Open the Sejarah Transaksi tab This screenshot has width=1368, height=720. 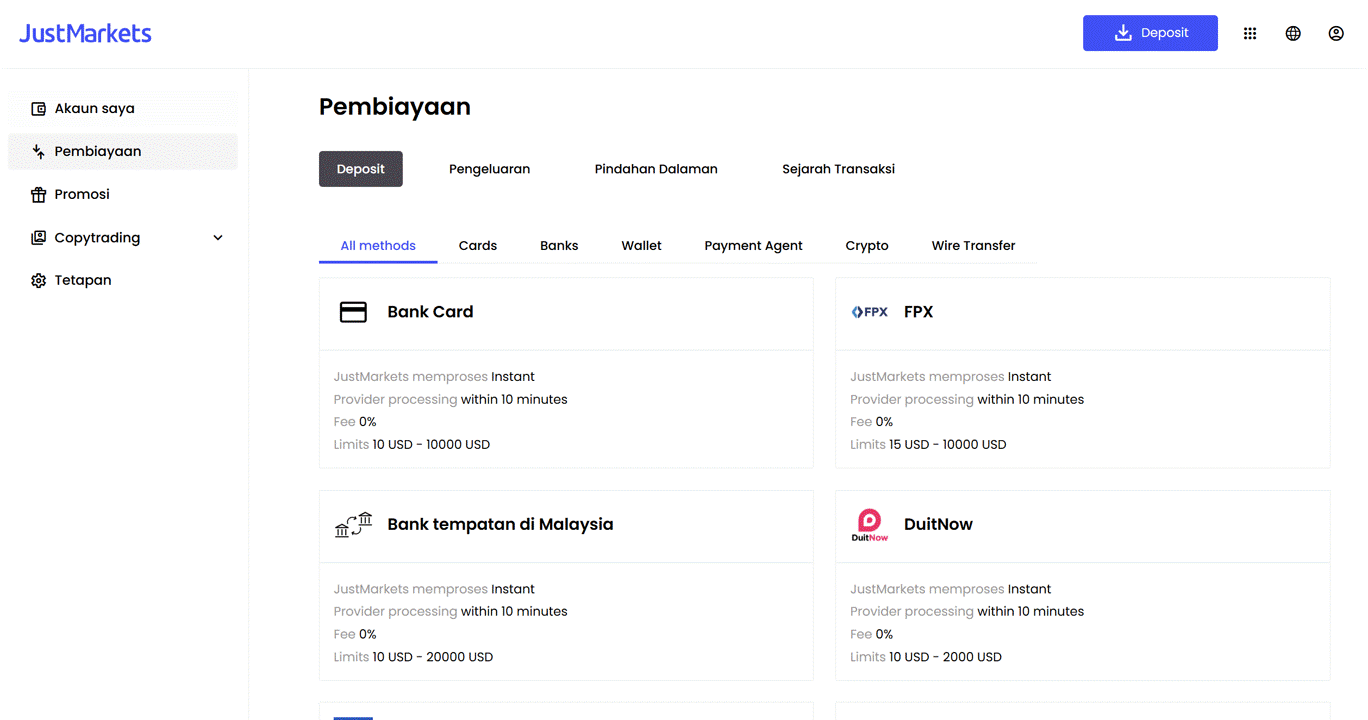(x=838, y=169)
